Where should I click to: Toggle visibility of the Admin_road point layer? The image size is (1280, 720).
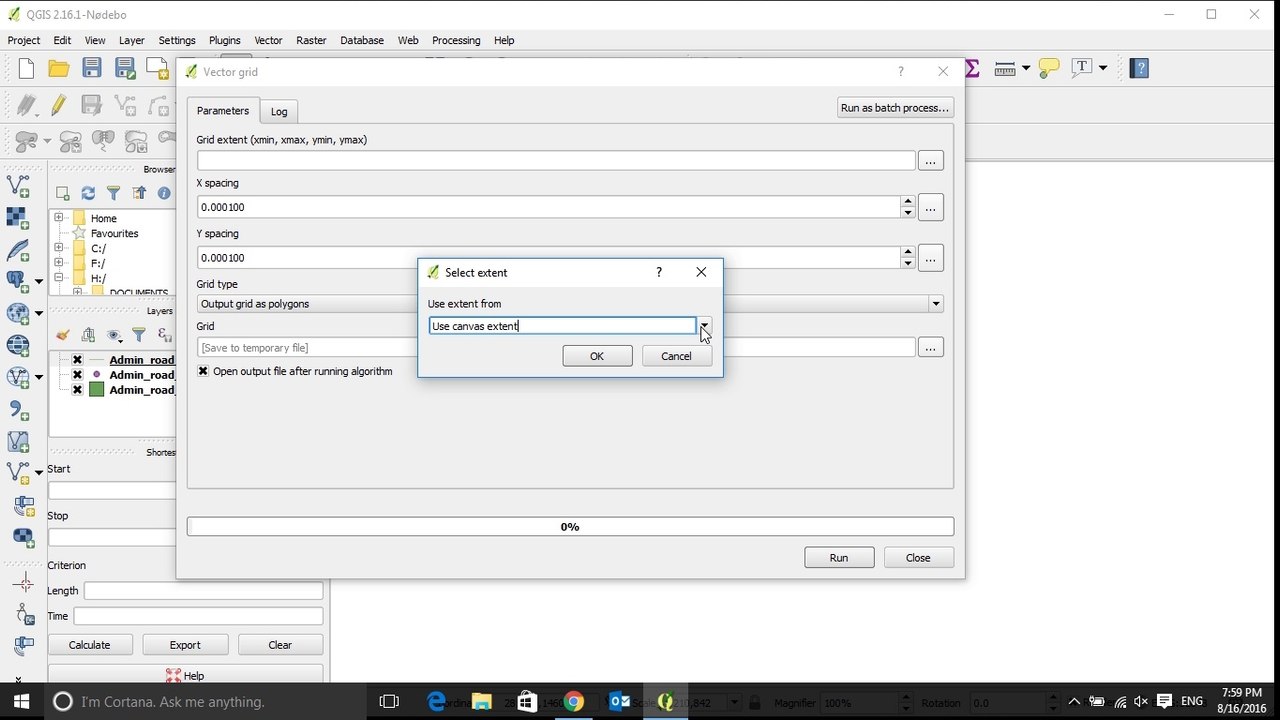tap(77, 375)
